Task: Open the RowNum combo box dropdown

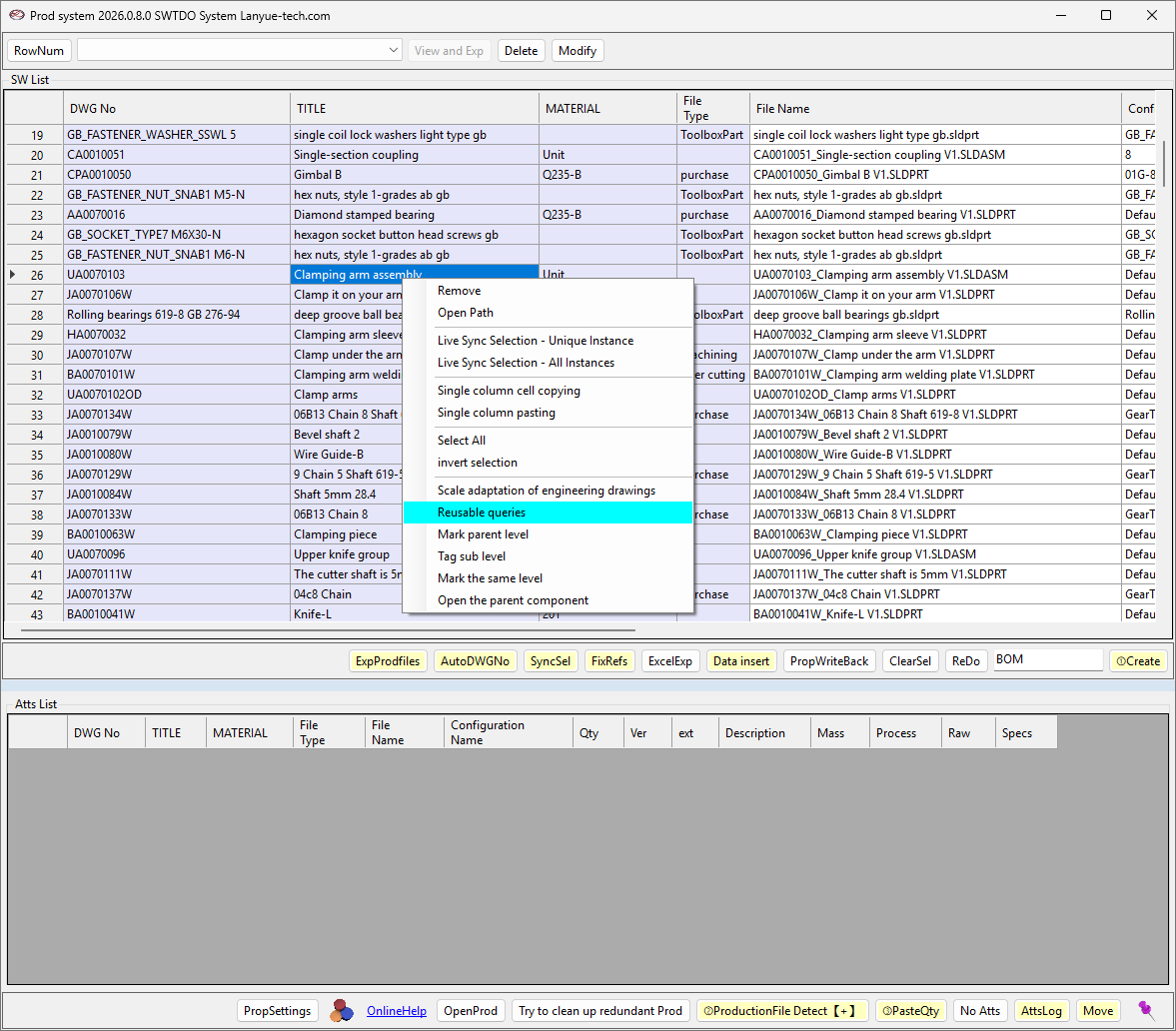Action: point(394,51)
